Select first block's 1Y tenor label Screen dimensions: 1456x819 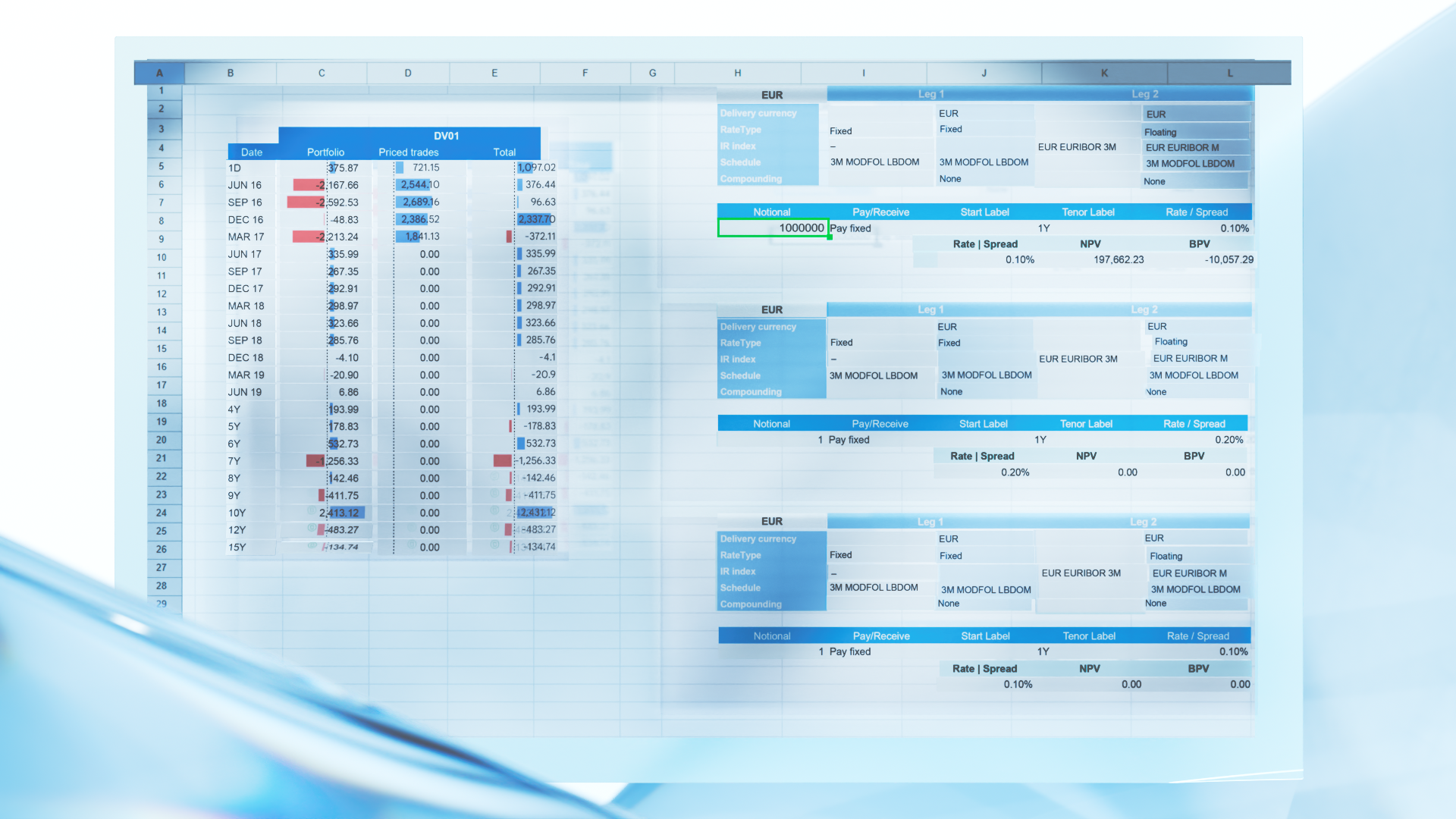[x=1043, y=228]
